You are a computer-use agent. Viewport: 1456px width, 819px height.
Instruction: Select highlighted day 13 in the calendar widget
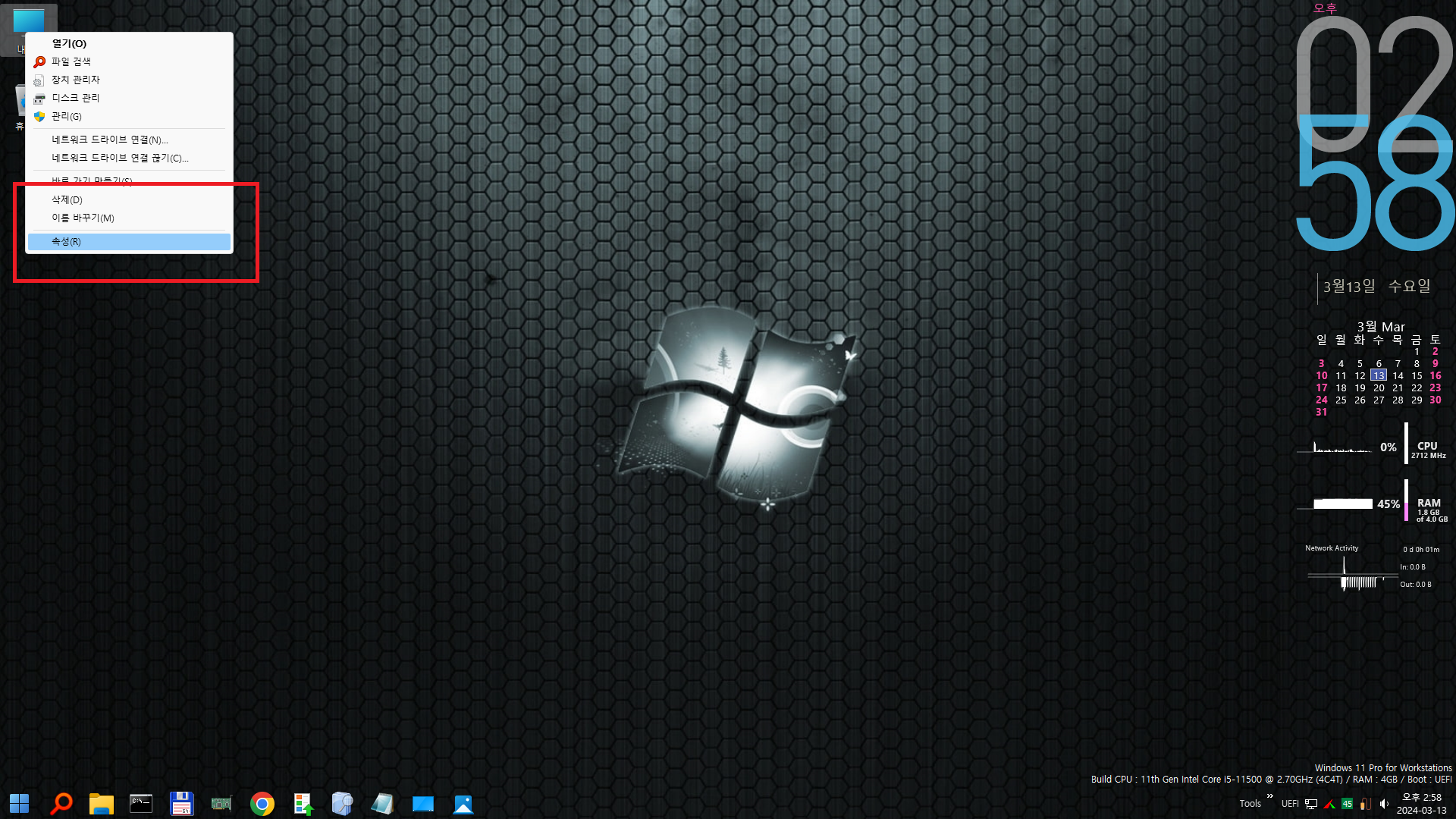pos(1379,375)
